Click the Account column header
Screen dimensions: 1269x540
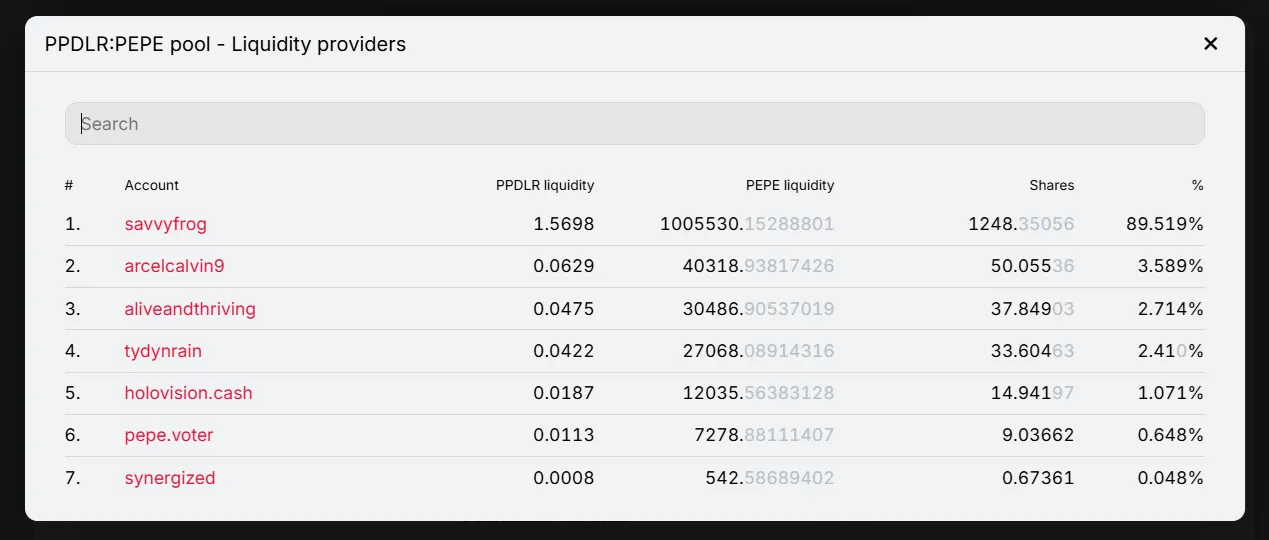click(x=152, y=185)
